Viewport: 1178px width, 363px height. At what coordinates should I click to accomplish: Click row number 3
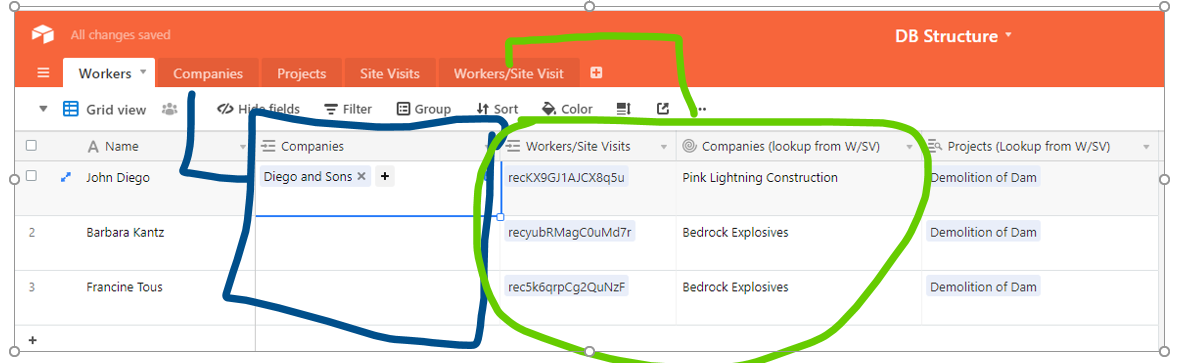(32, 287)
